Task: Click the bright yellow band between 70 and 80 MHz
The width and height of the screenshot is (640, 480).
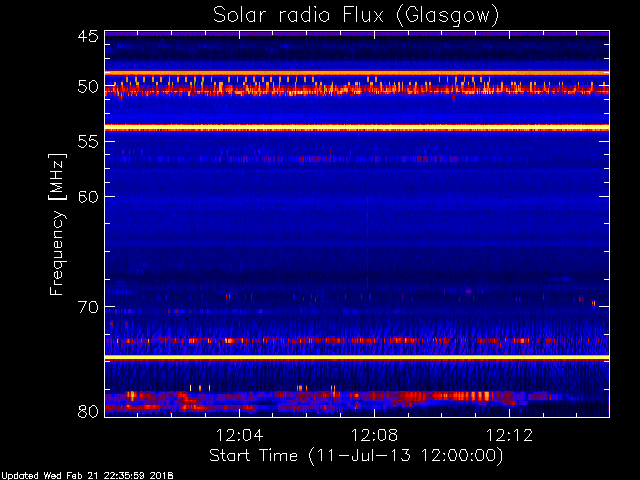Action: 357,358
